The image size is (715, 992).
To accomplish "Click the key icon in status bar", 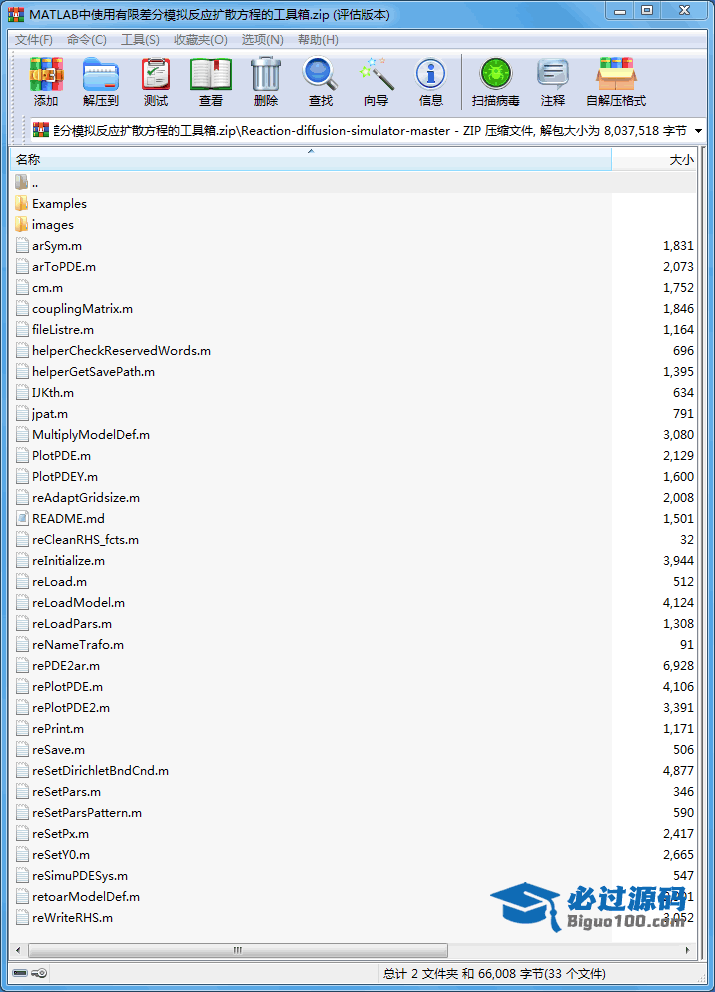I will click(39, 973).
